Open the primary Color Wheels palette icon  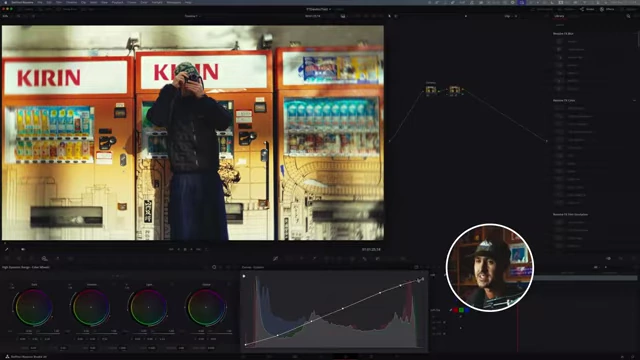[31, 258]
